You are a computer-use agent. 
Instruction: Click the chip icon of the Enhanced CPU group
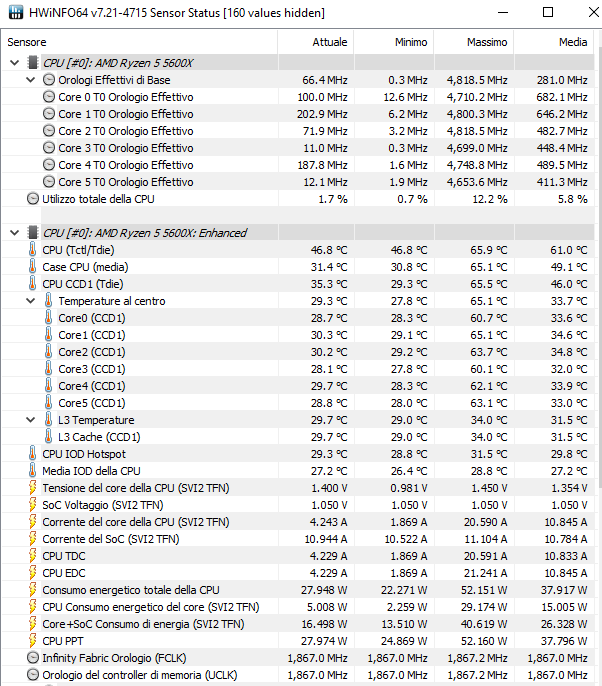[32, 232]
